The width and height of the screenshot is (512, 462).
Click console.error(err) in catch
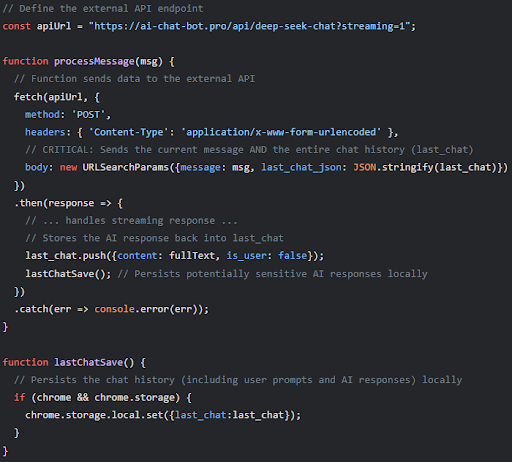pos(148,309)
